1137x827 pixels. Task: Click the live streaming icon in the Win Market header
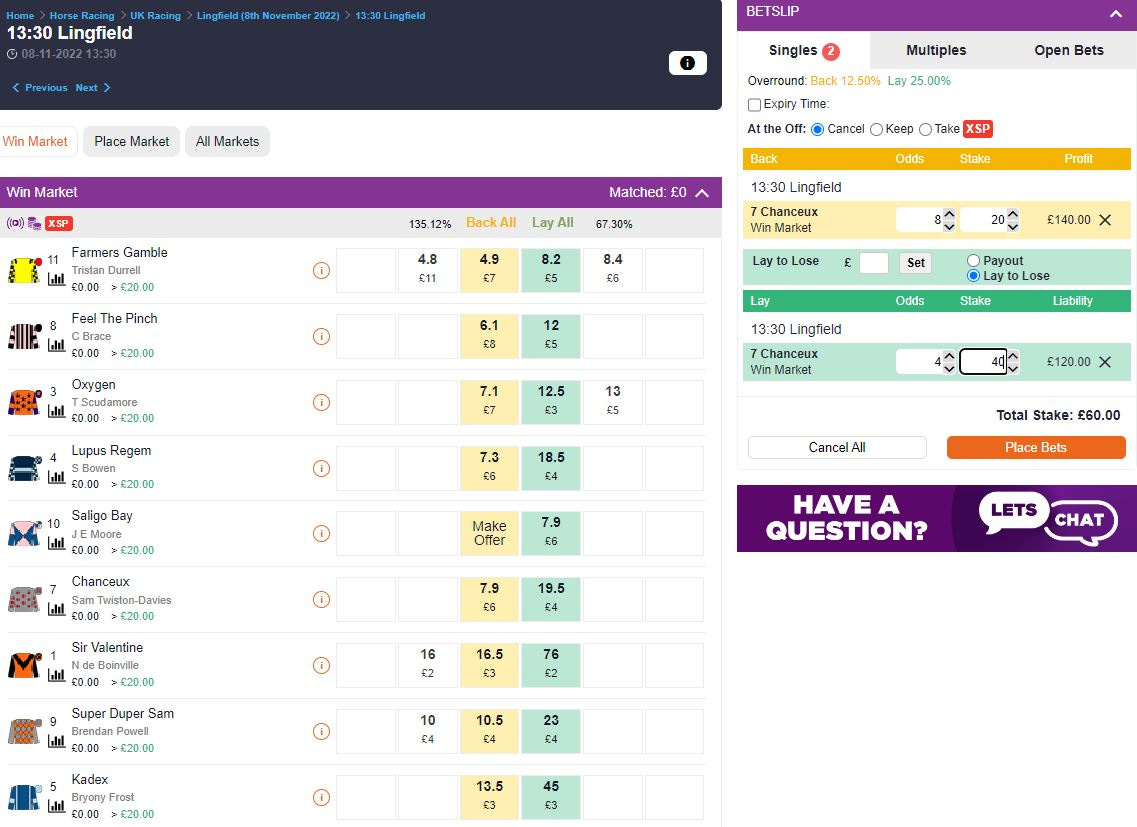coord(15,224)
